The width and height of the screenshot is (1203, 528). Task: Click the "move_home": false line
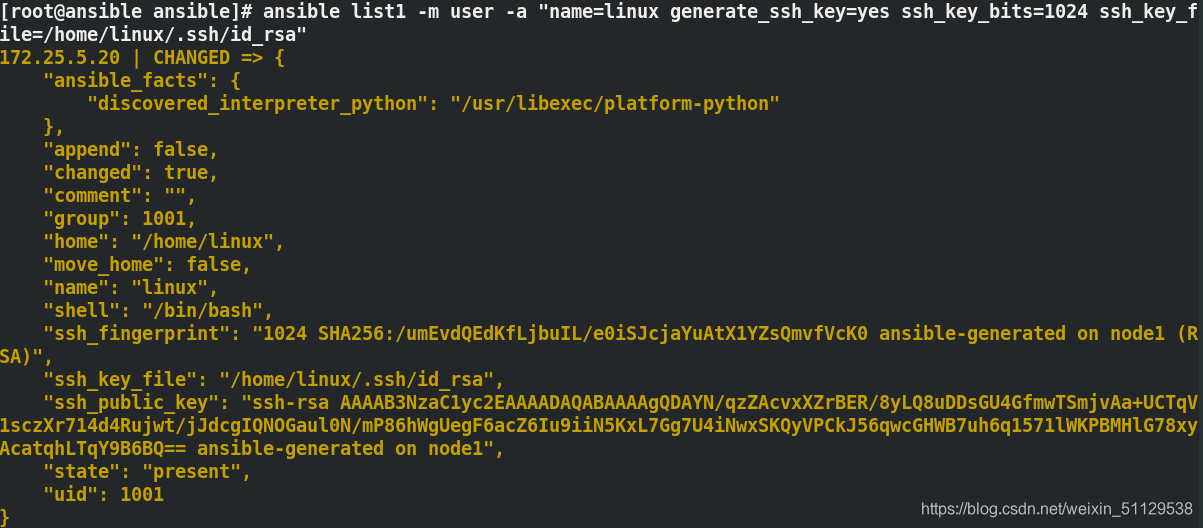click(x=147, y=265)
